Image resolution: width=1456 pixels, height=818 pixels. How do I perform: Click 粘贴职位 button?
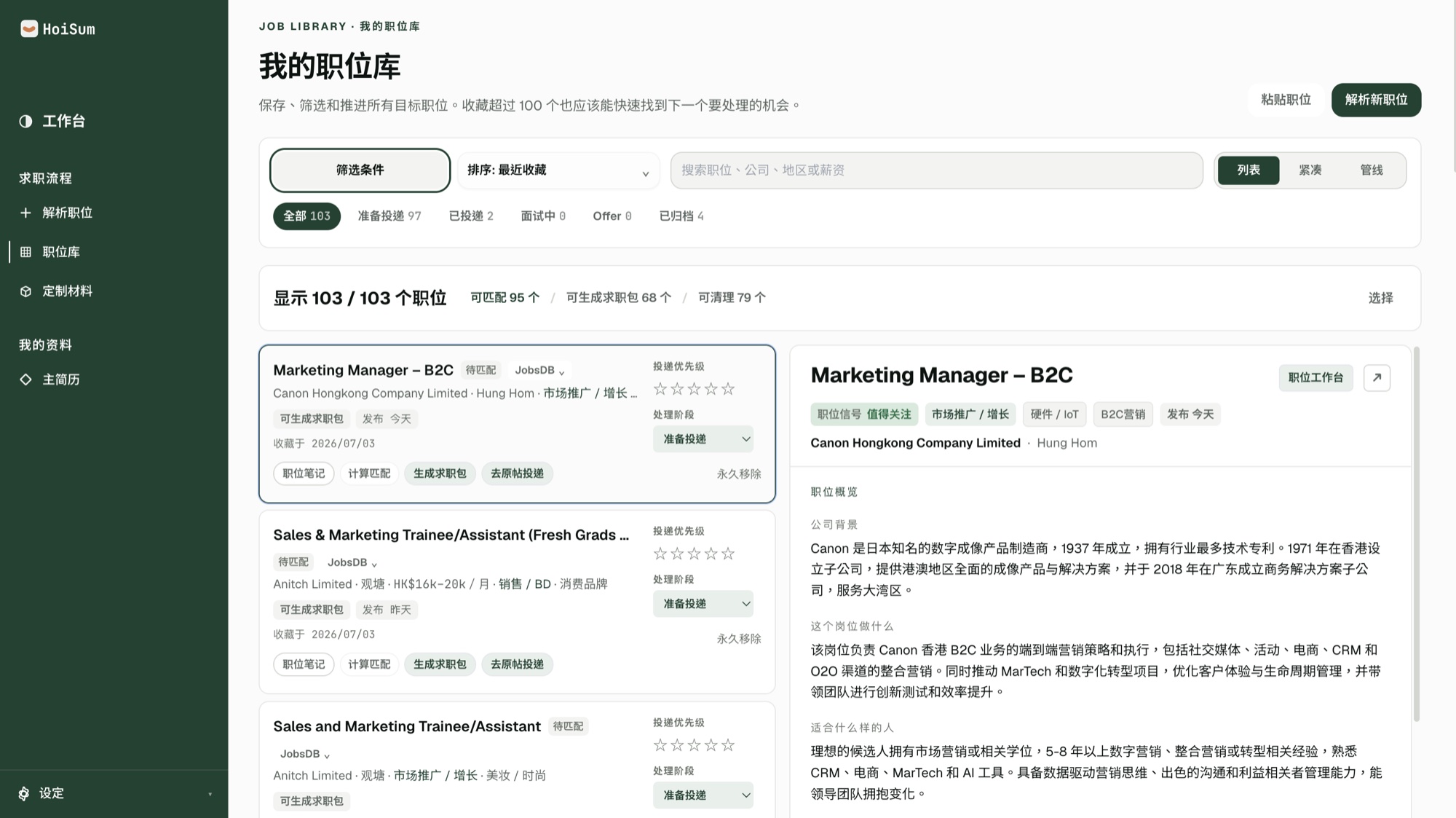pyautogui.click(x=1286, y=100)
